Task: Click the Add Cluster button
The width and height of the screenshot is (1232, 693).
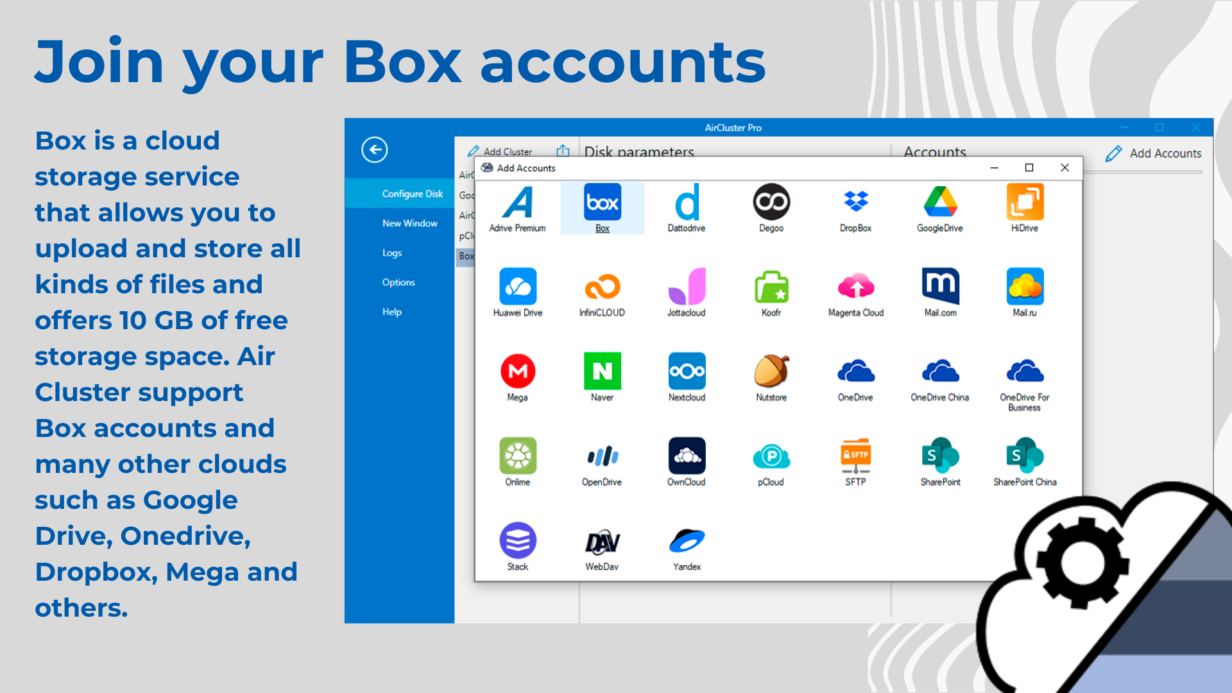Action: pyautogui.click(x=500, y=152)
